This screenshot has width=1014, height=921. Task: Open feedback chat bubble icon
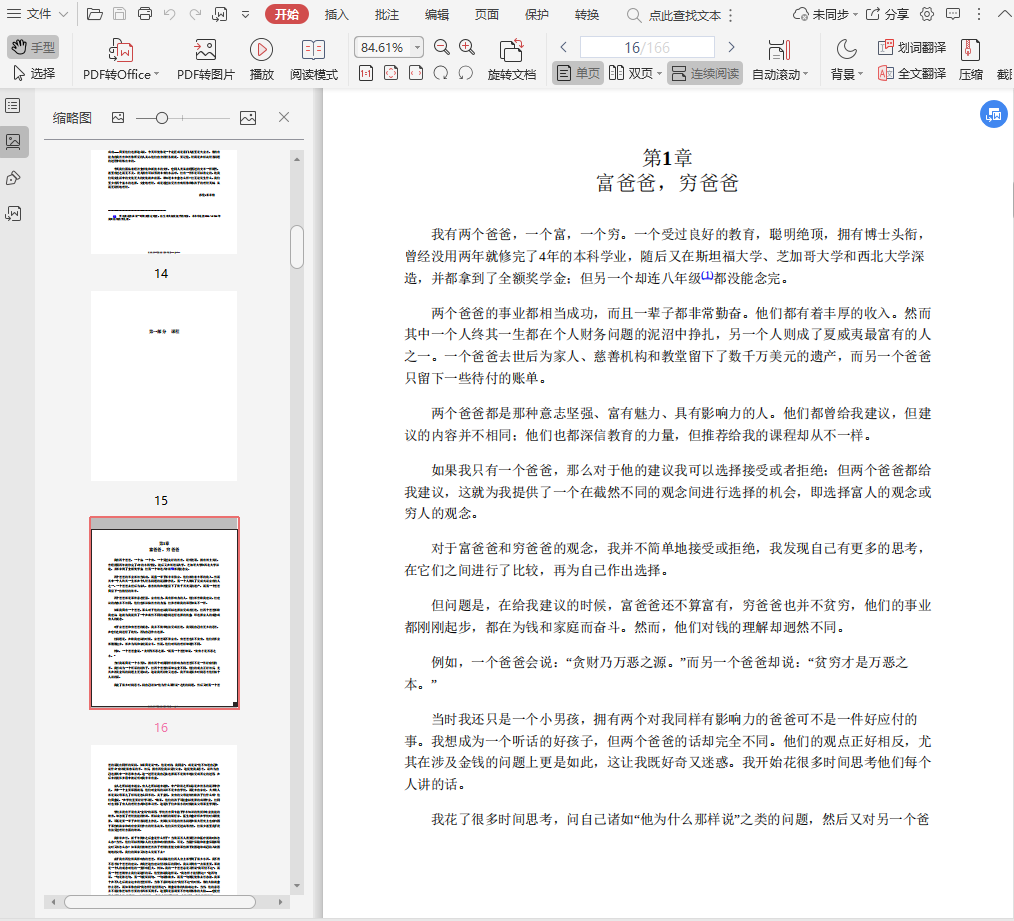pos(953,14)
